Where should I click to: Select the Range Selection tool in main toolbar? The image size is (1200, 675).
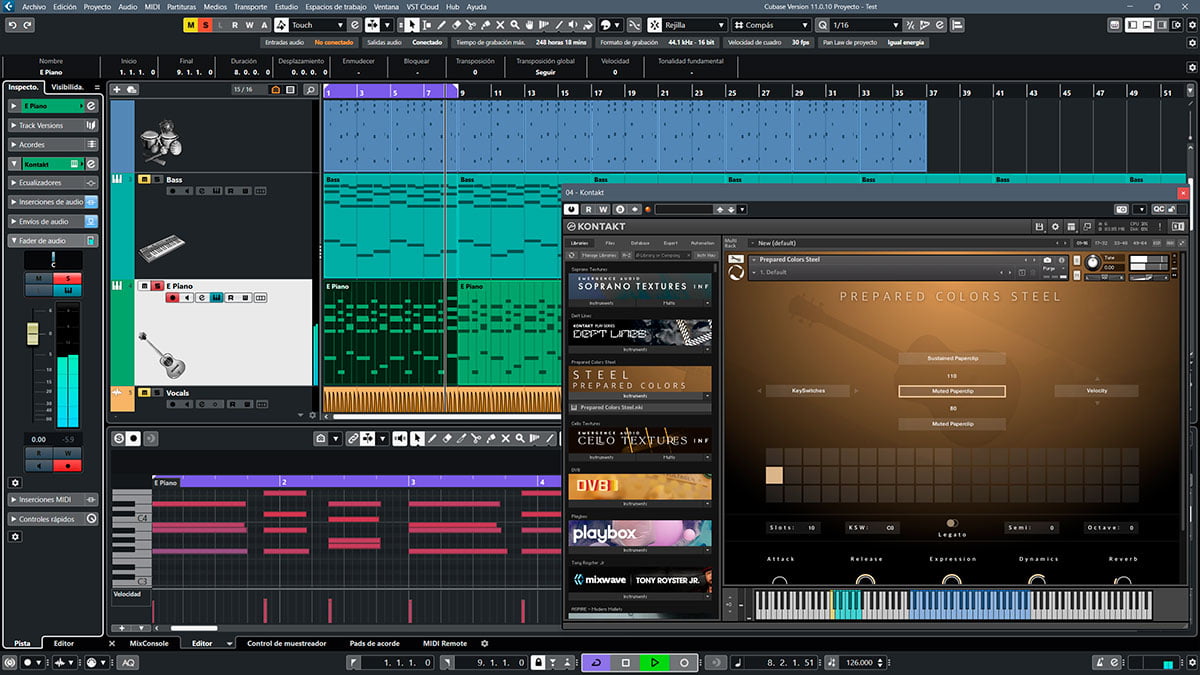[428, 24]
